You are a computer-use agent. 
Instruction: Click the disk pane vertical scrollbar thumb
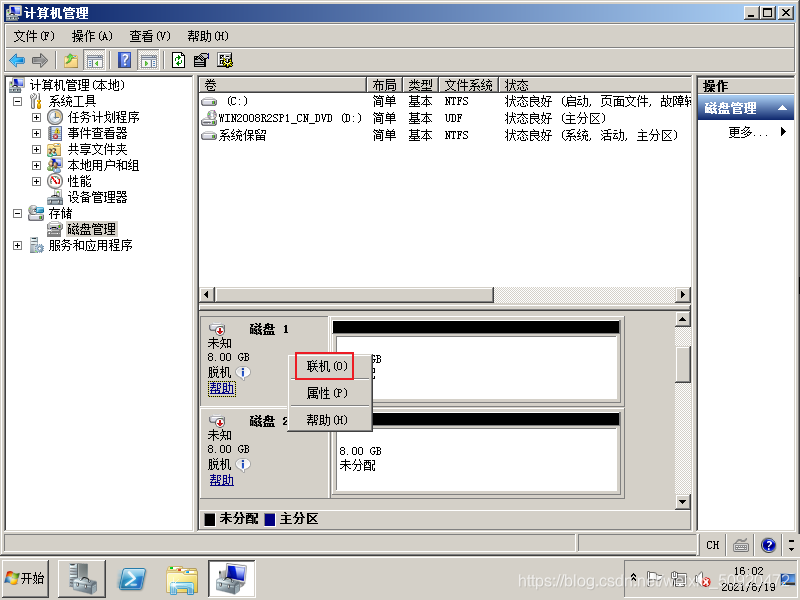pyautogui.click(x=683, y=364)
